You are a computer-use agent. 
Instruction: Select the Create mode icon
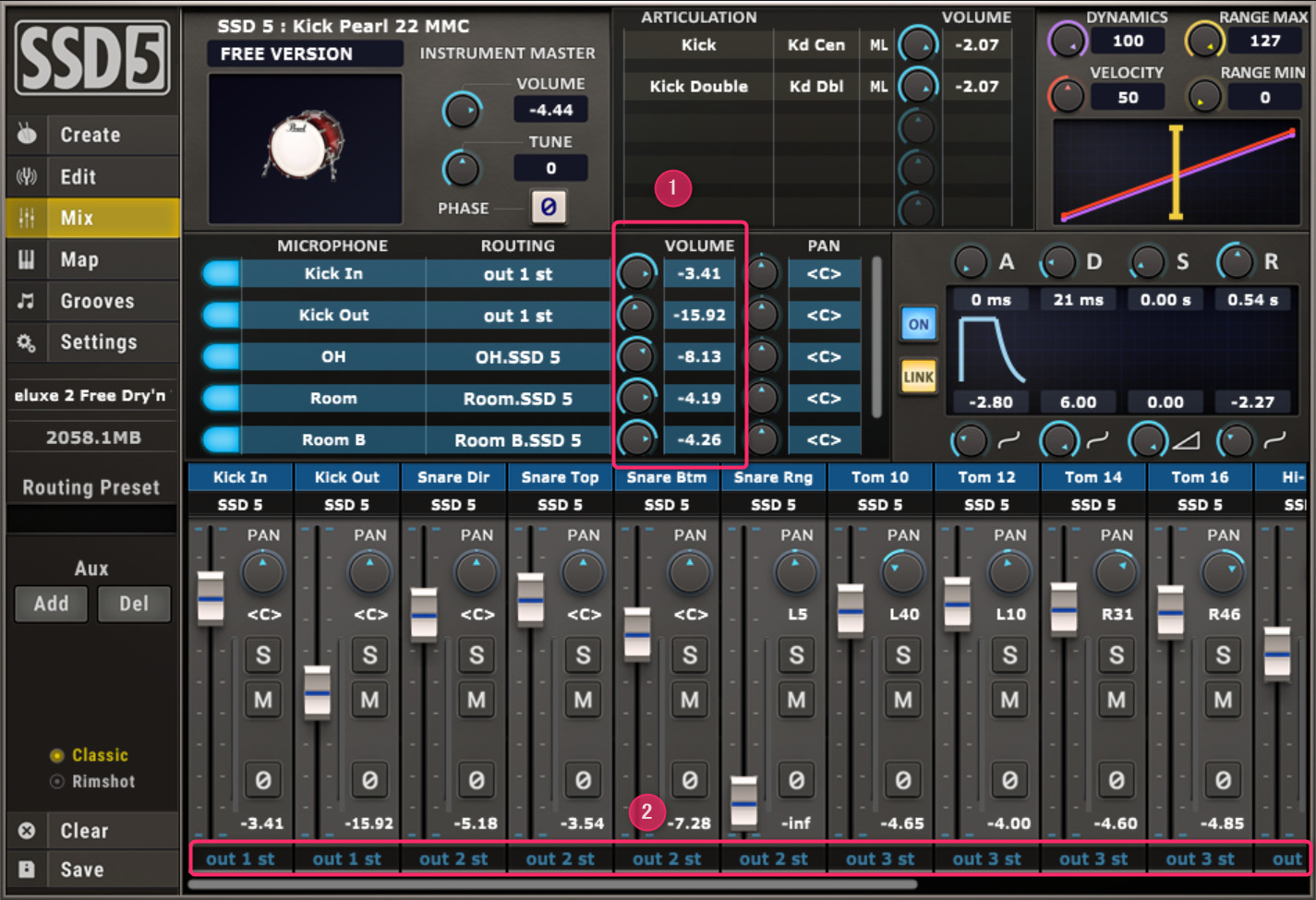click(x=26, y=135)
